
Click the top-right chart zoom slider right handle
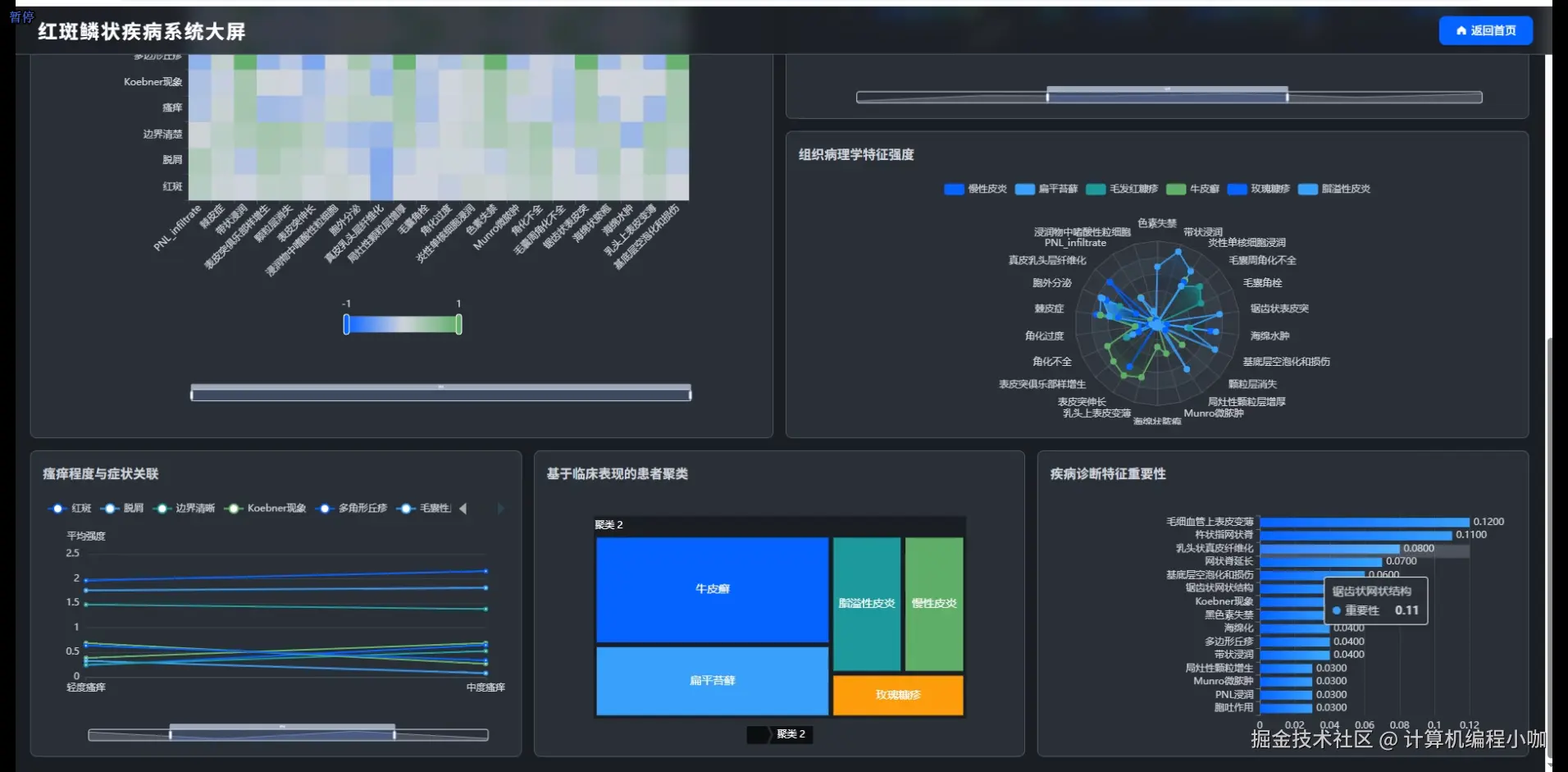(1288, 97)
